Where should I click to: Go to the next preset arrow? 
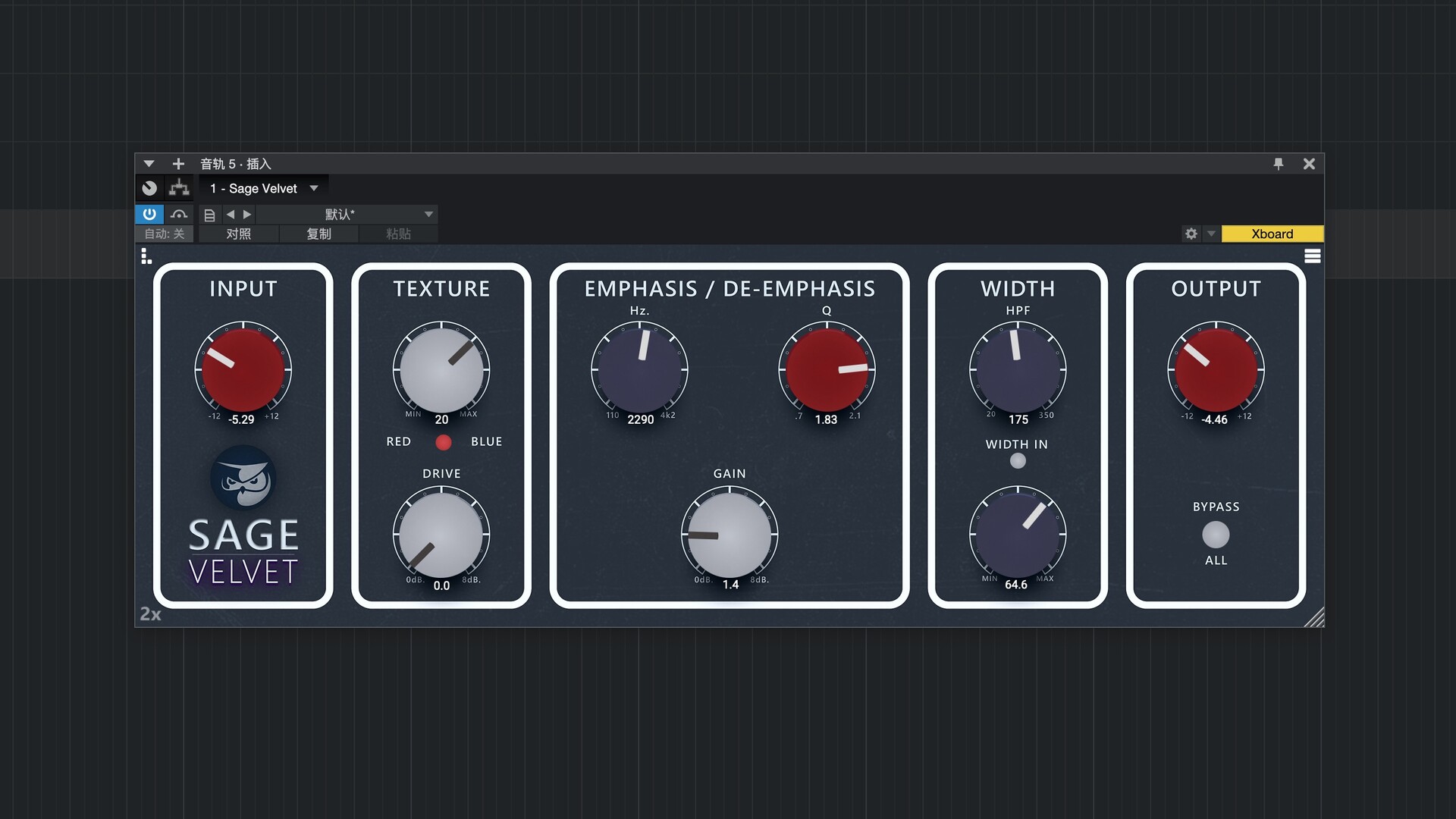pyautogui.click(x=247, y=215)
